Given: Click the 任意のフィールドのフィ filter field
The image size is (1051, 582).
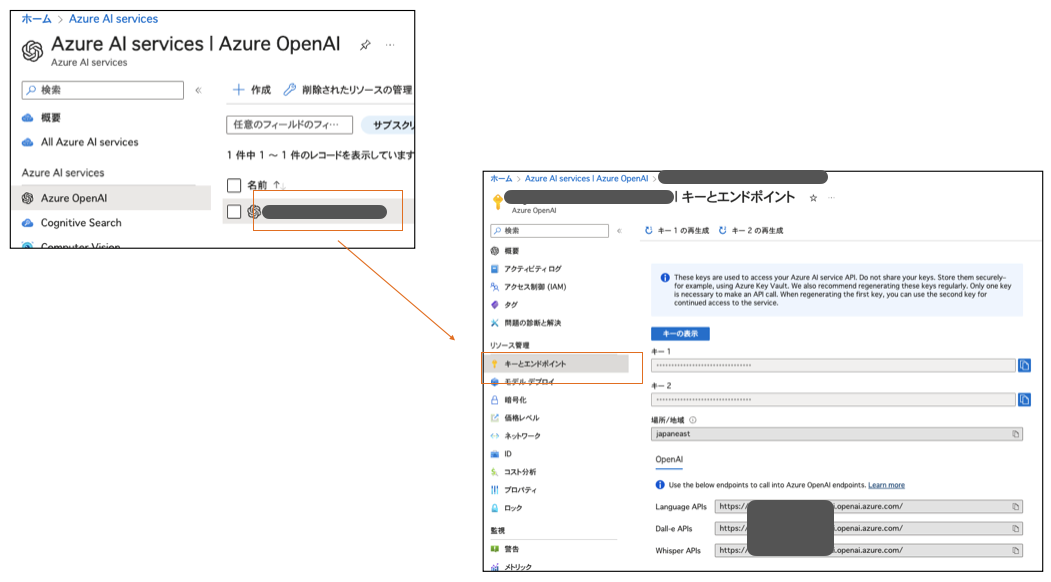Looking at the screenshot, I should point(290,125).
